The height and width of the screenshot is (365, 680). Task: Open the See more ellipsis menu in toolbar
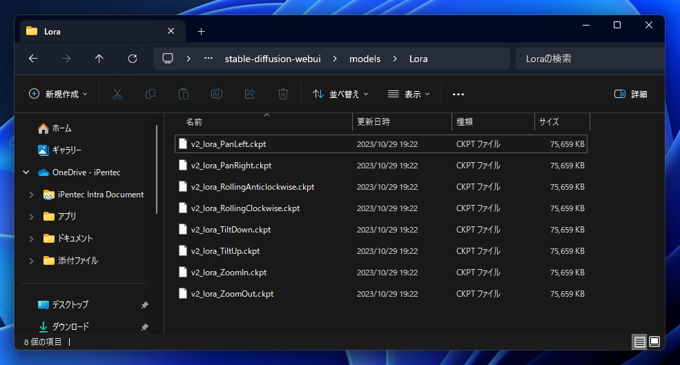(458, 94)
